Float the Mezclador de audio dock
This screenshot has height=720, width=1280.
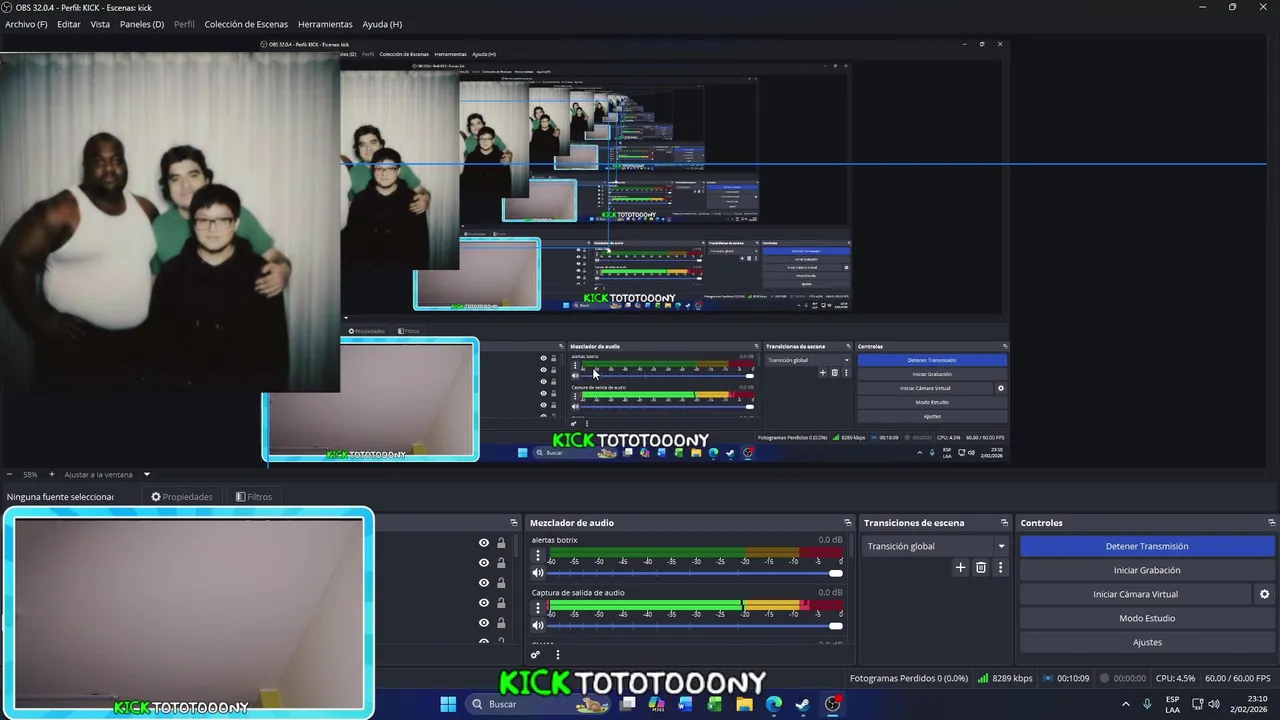(x=848, y=523)
